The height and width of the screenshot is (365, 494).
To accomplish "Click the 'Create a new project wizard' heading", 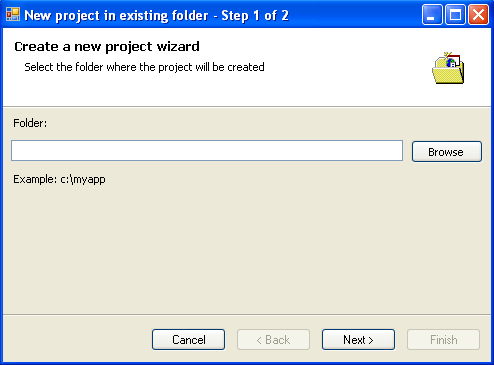I will [107, 47].
